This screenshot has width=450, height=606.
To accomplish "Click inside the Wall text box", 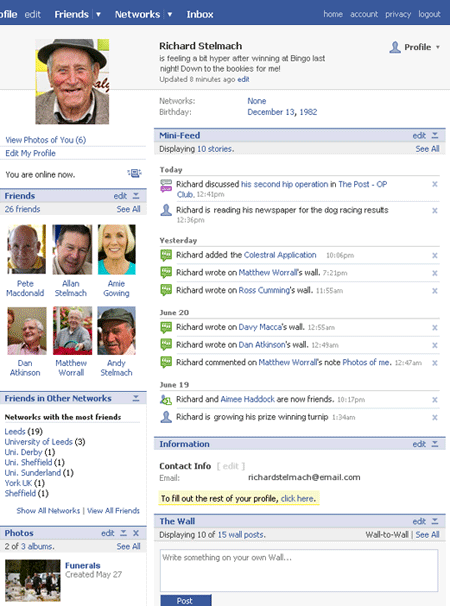I will [299, 570].
